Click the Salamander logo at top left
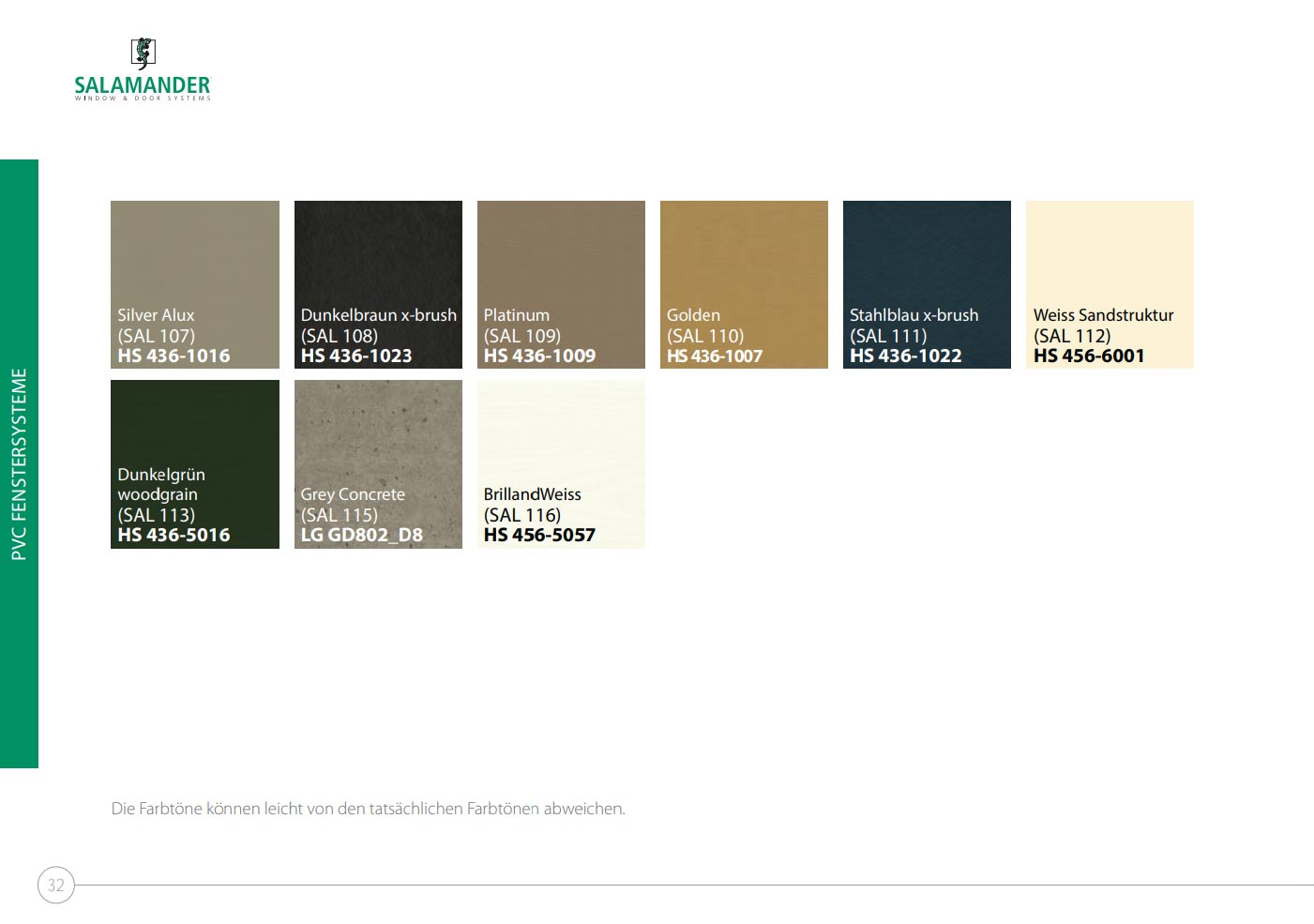This screenshot has width=1314, height=924. coord(143,69)
